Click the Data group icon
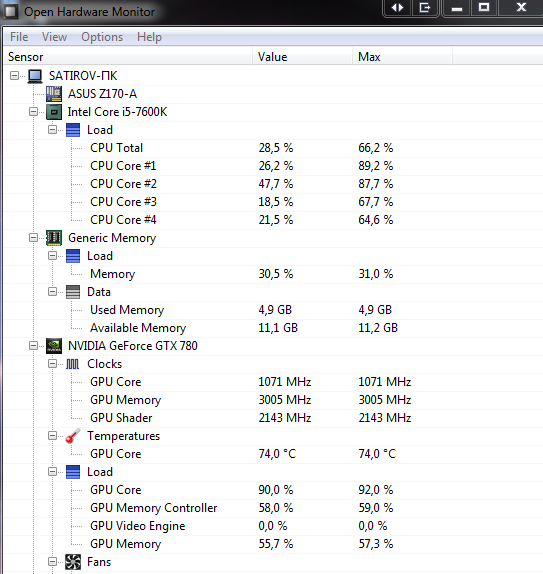 click(x=73, y=292)
